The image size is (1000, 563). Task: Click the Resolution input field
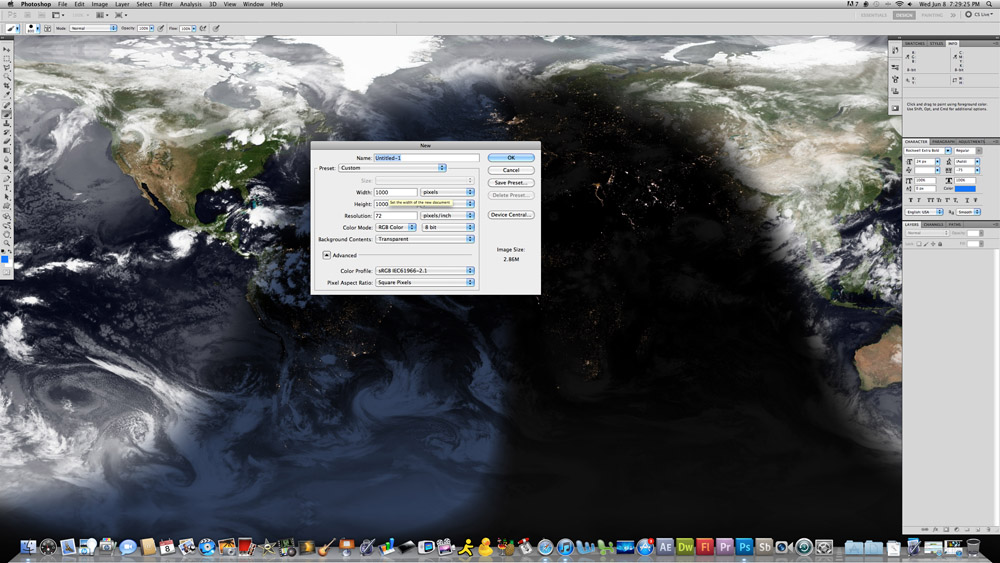click(397, 215)
